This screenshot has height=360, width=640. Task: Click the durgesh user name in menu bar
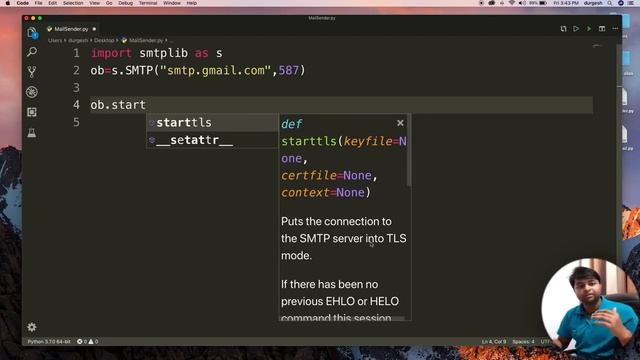[x=593, y=3]
